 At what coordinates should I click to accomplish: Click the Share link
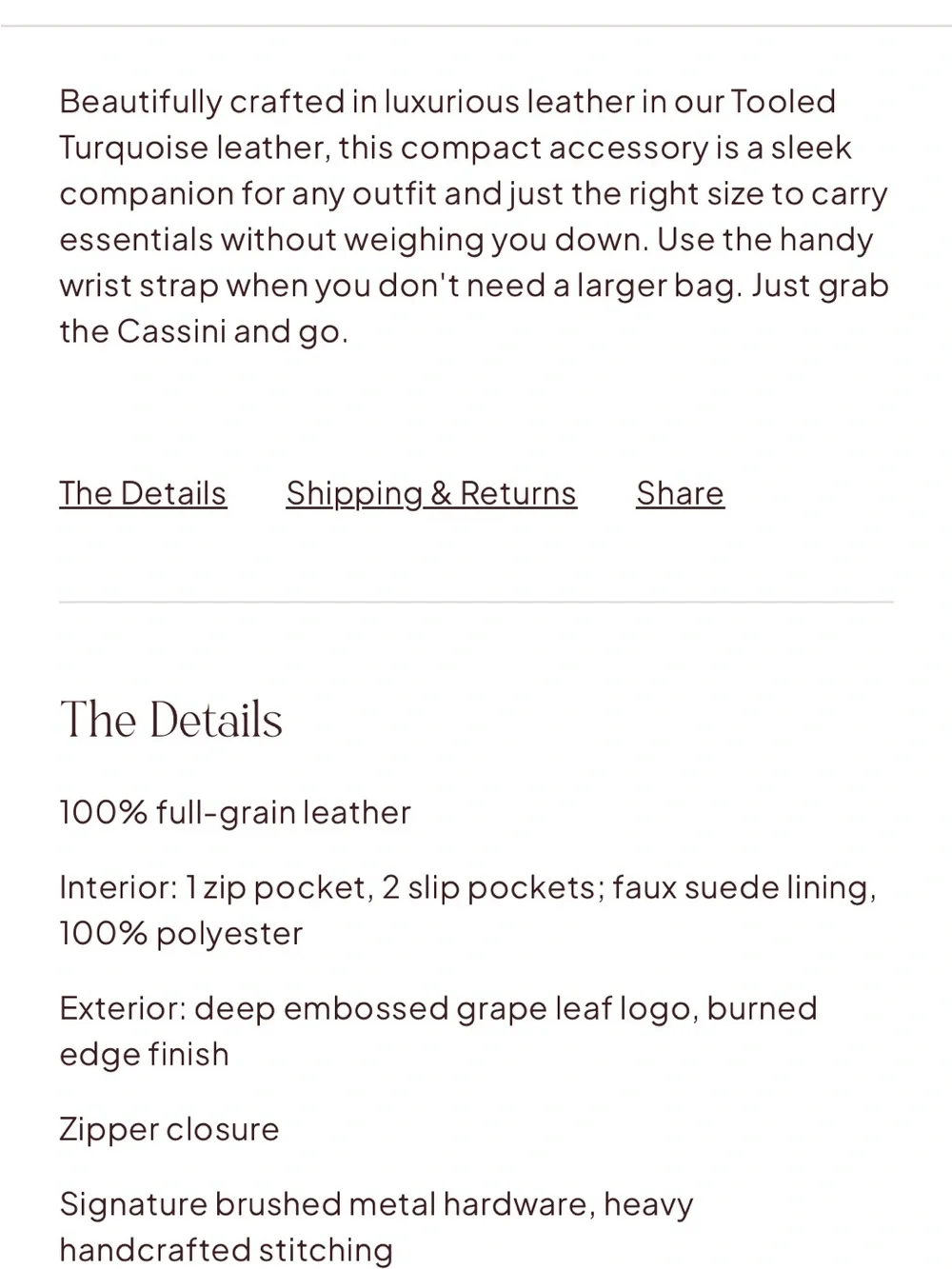680,493
